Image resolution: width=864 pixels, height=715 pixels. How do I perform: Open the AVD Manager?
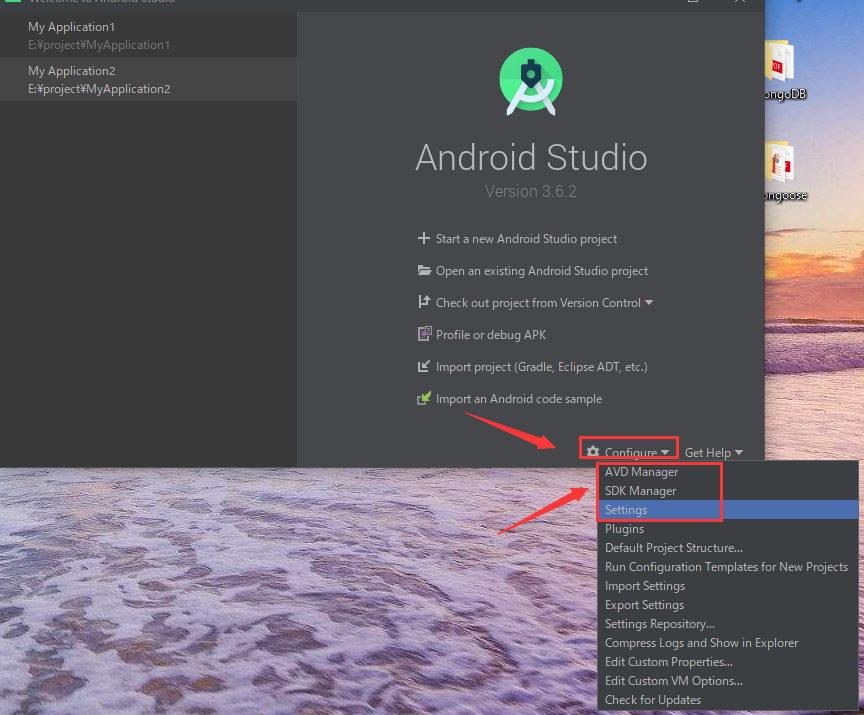(641, 471)
